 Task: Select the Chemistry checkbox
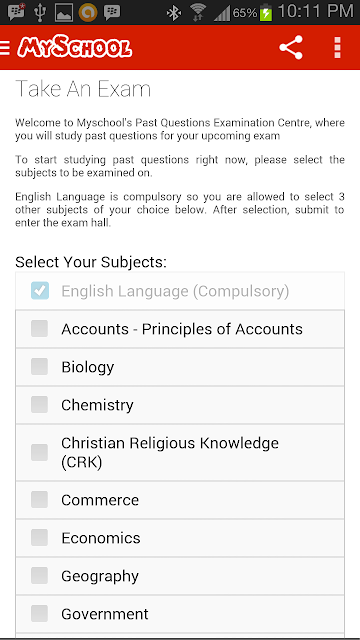pos(40,404)
